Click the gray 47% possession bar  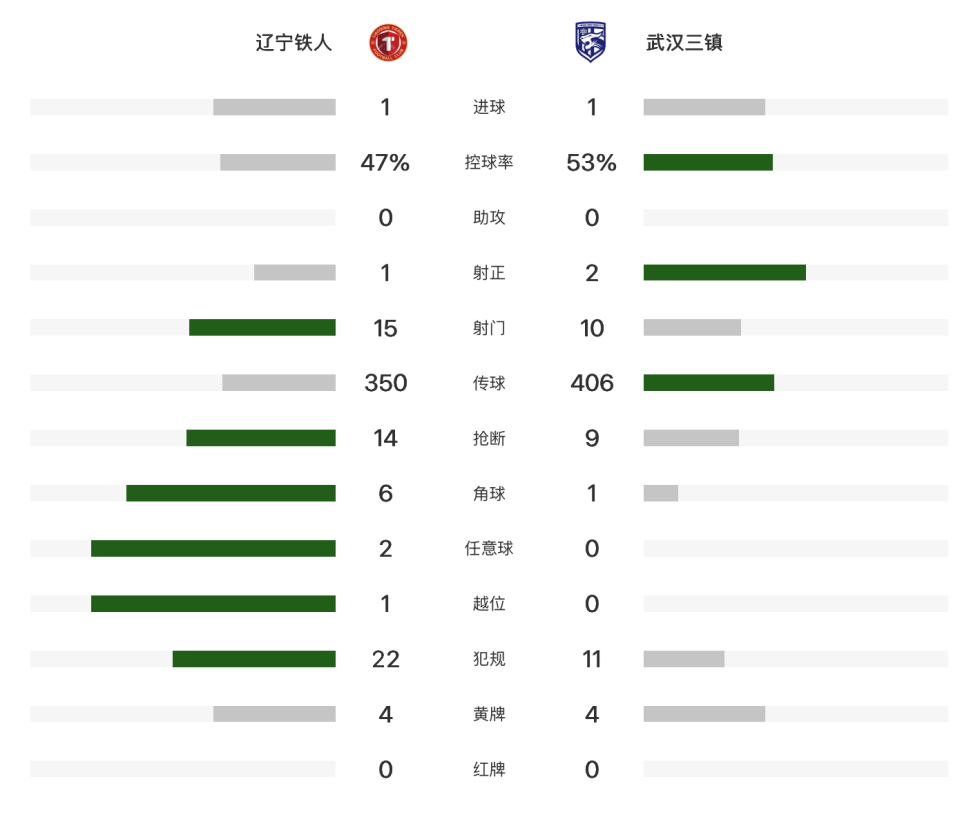click(x=278, y=162)
